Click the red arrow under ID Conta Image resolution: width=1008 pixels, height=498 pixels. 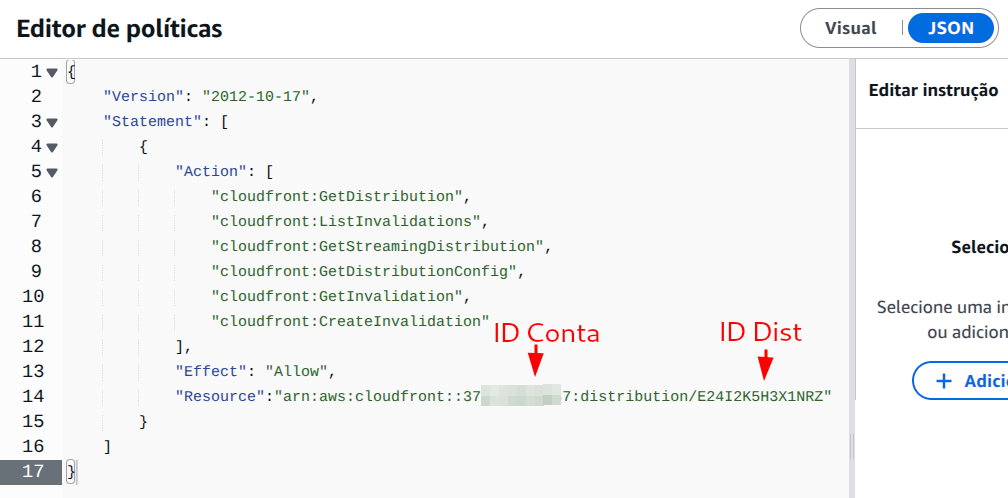coord(535,359)
